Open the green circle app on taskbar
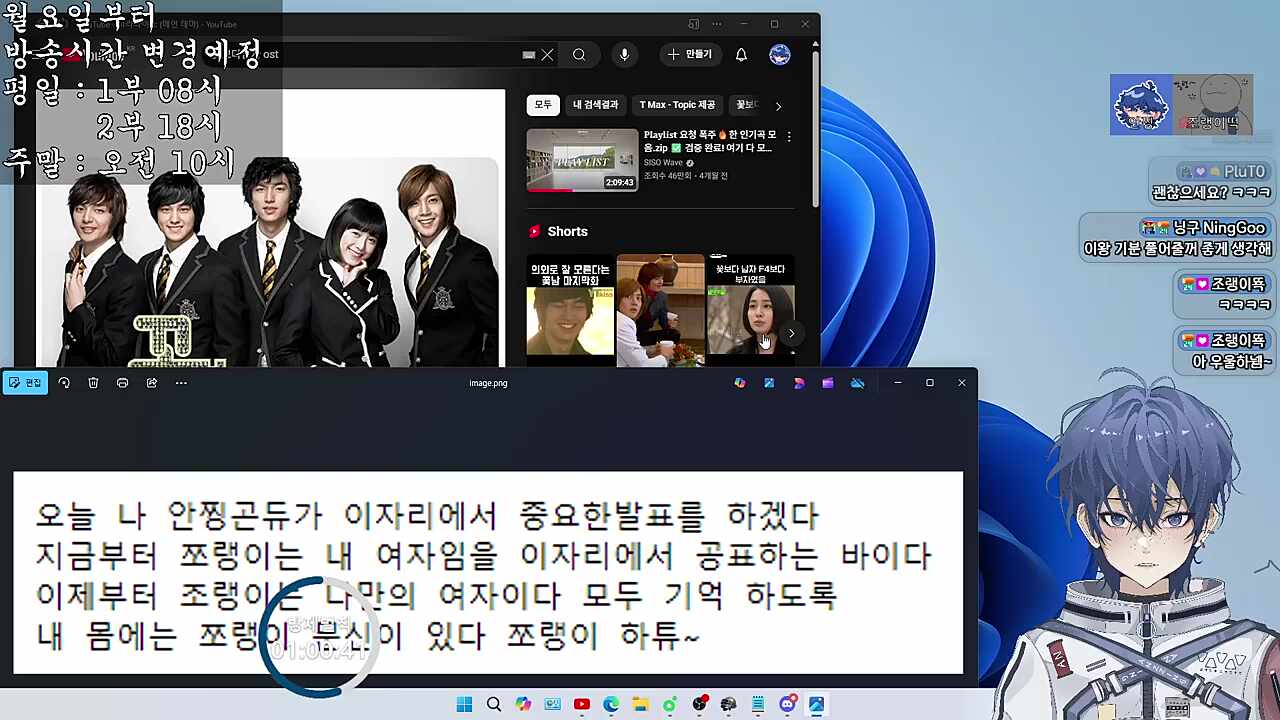This screenshot has width=1280, height=720. (669, 705)
